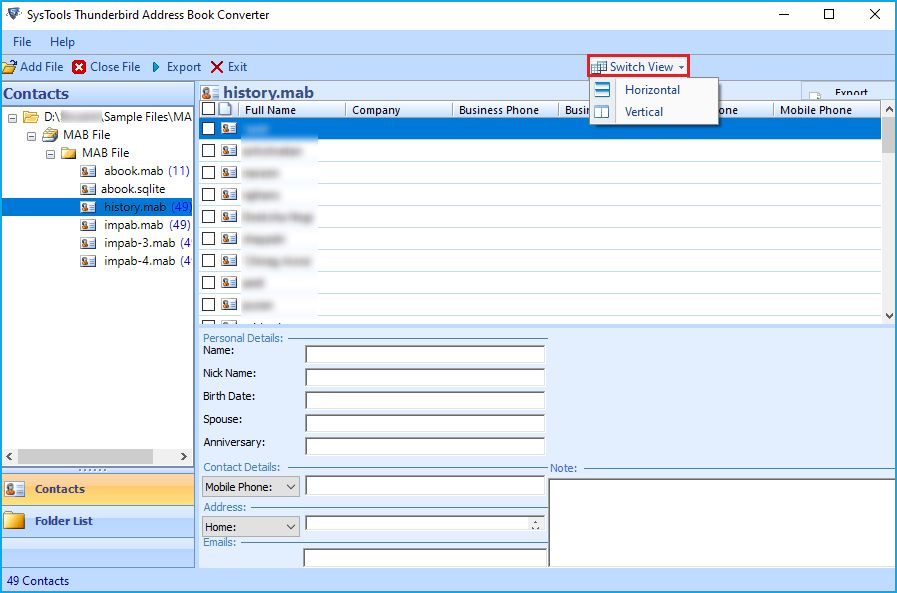Screen dimensions: 897x593
Task: Select history.mab in the tree
Action: [x=135, y=207]
